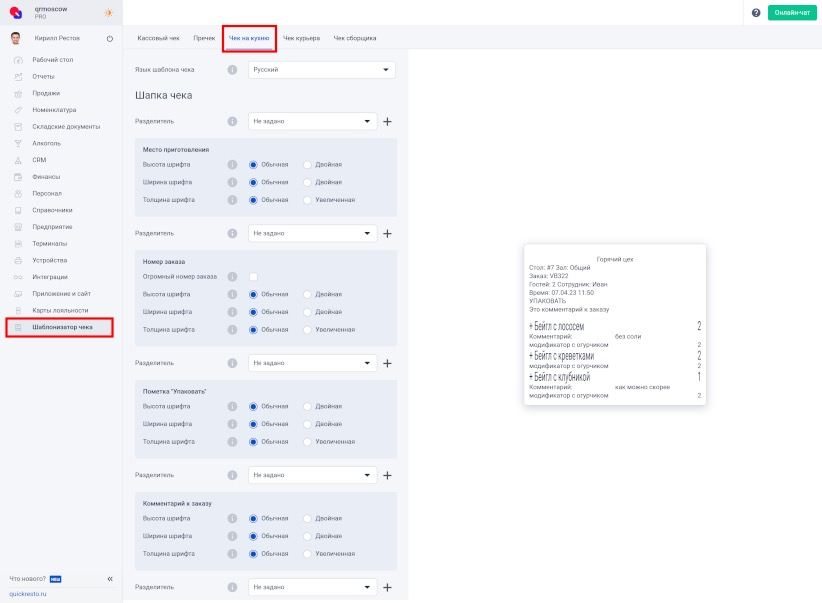
Task: Select Обычная thickness for Комментарий к заказу
Action: [x=253, y=554]
